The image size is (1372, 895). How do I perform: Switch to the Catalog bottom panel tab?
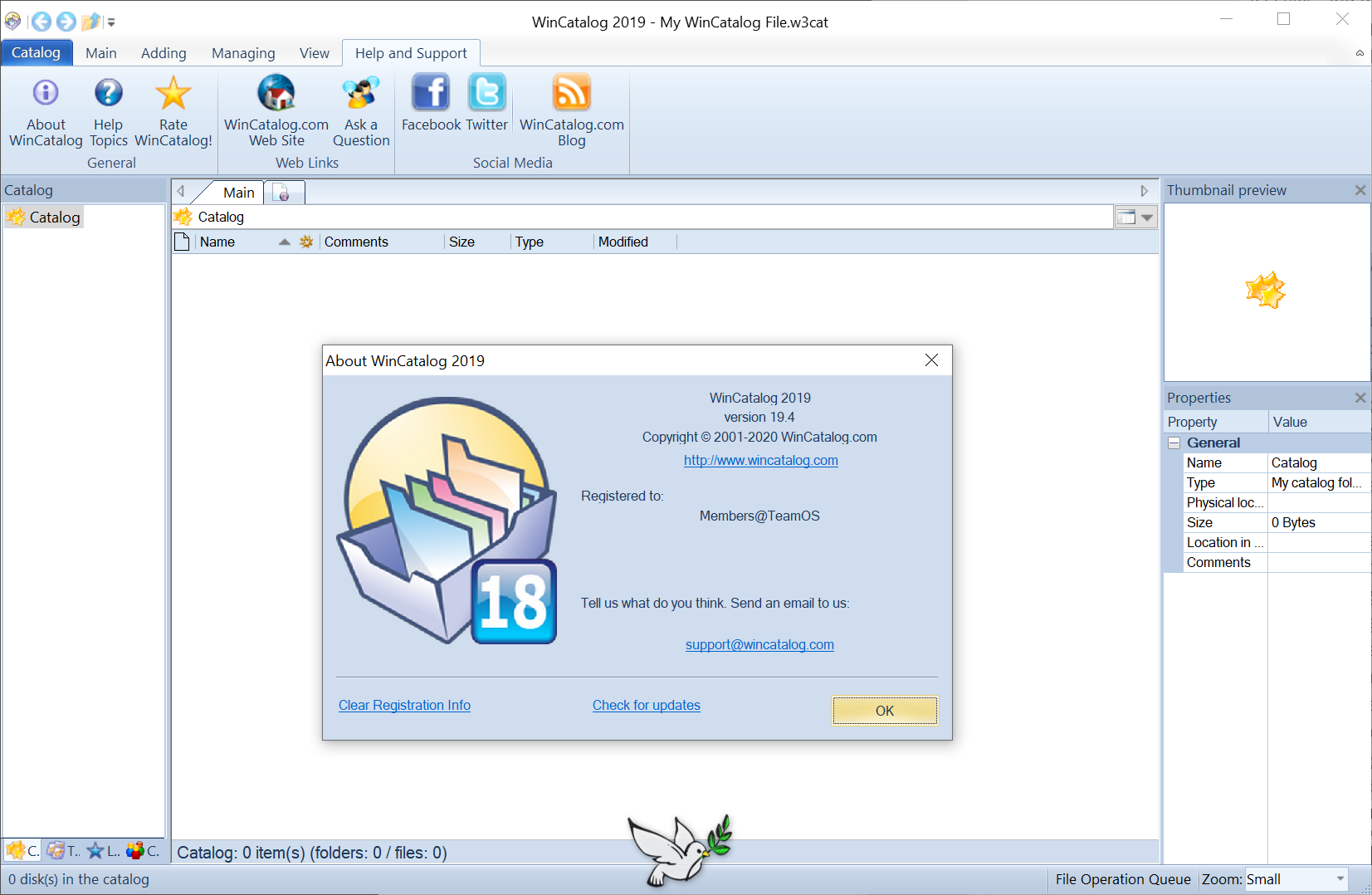pos(22,850)
